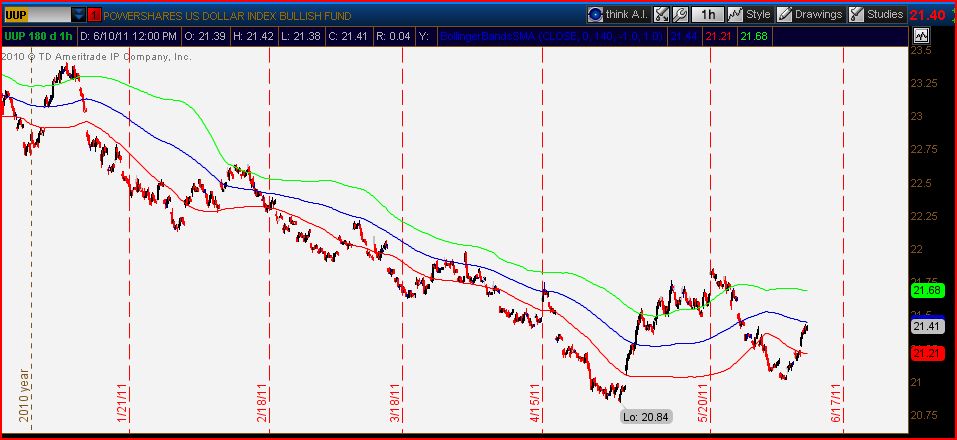Screen dimensions: 957x440
Task: Open the Drawings menu
Action: pyautogui.click(x=810, y=14)
